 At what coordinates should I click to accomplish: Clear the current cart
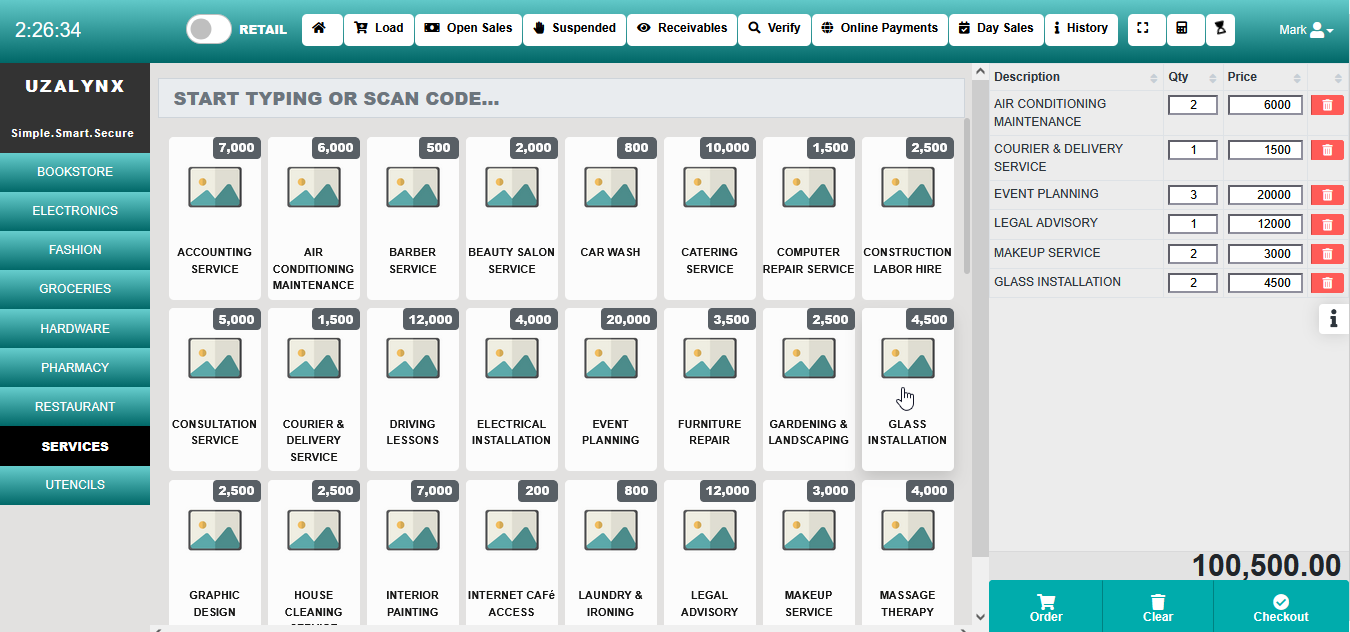1157,607
